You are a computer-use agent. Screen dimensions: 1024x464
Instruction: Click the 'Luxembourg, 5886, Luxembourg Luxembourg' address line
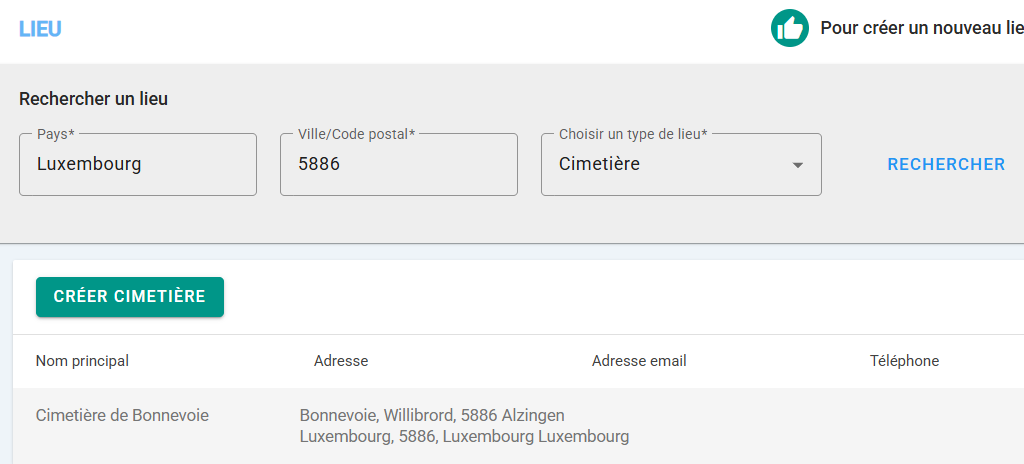(x=464, y=437)
